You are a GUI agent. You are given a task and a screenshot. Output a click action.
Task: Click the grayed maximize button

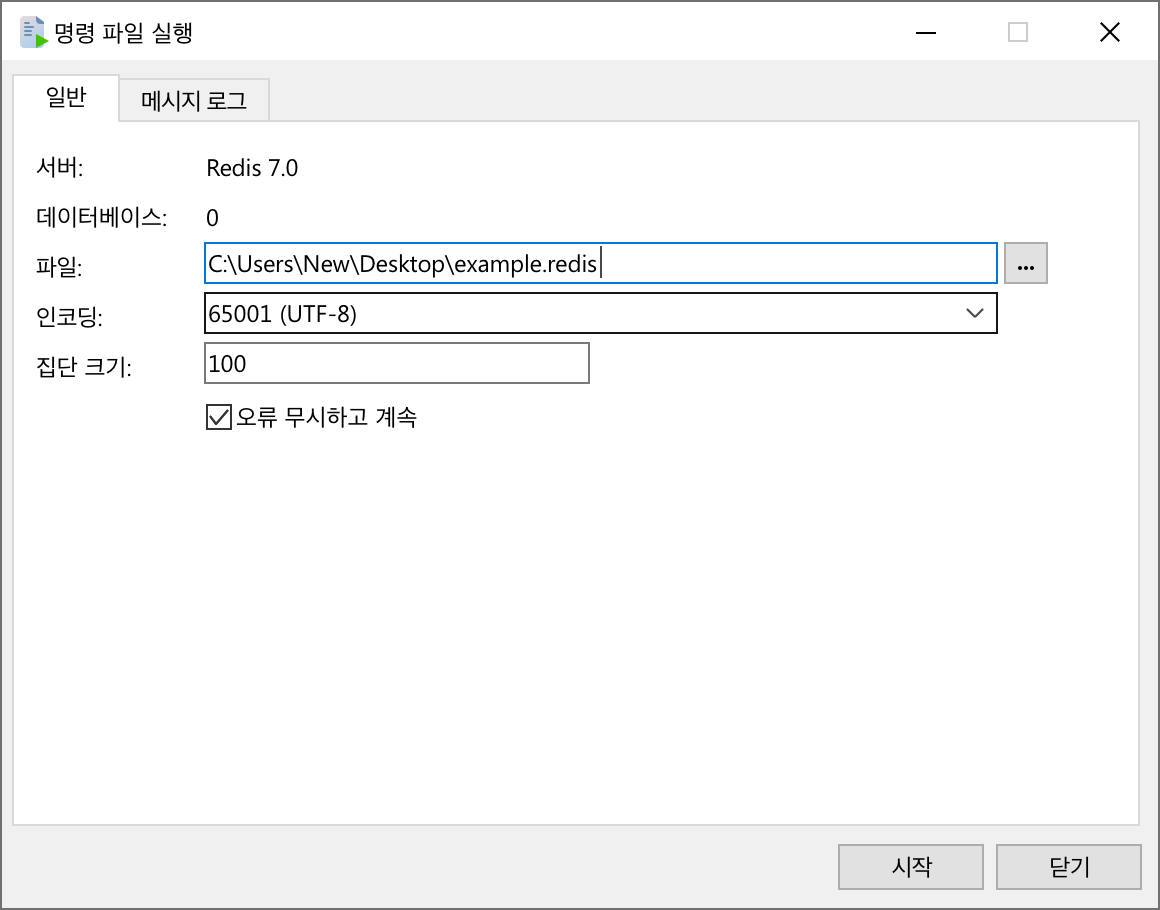click(x=1017, y=31)
